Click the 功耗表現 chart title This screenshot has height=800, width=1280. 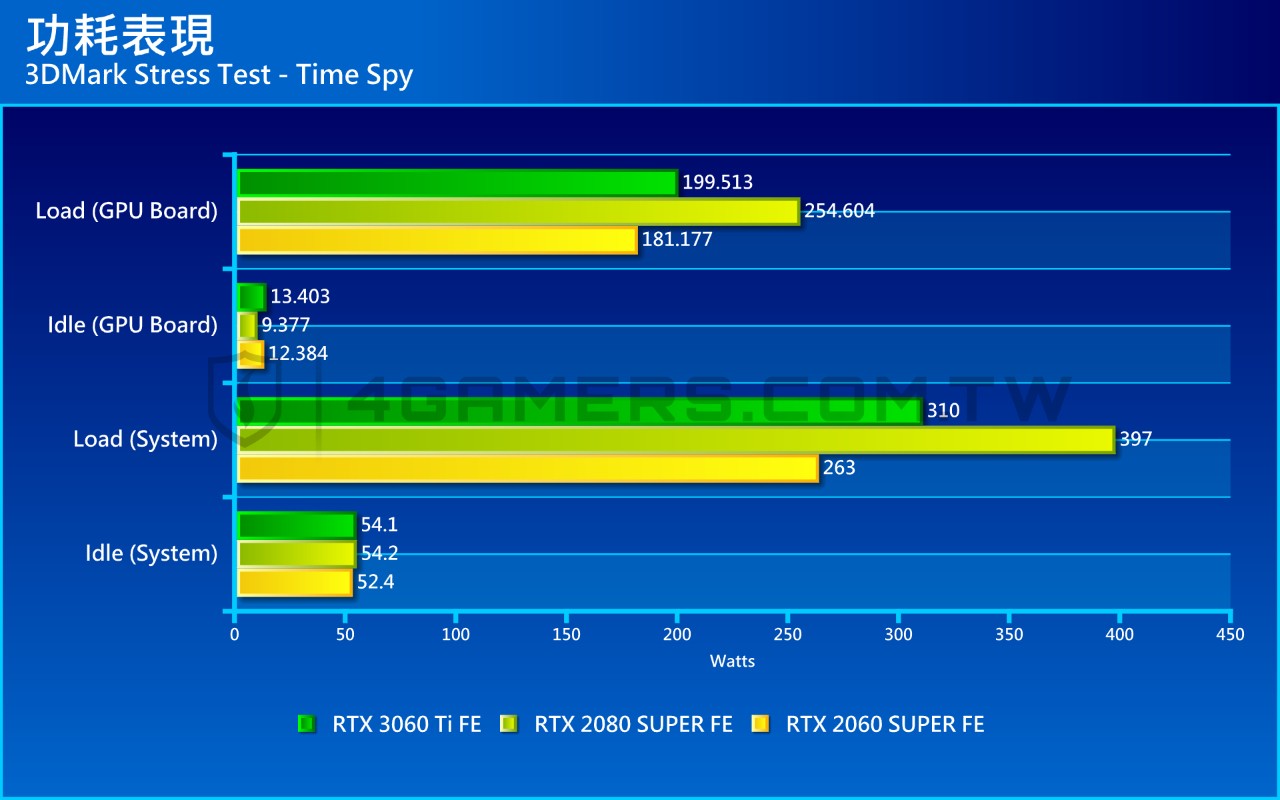click(119, 35)
